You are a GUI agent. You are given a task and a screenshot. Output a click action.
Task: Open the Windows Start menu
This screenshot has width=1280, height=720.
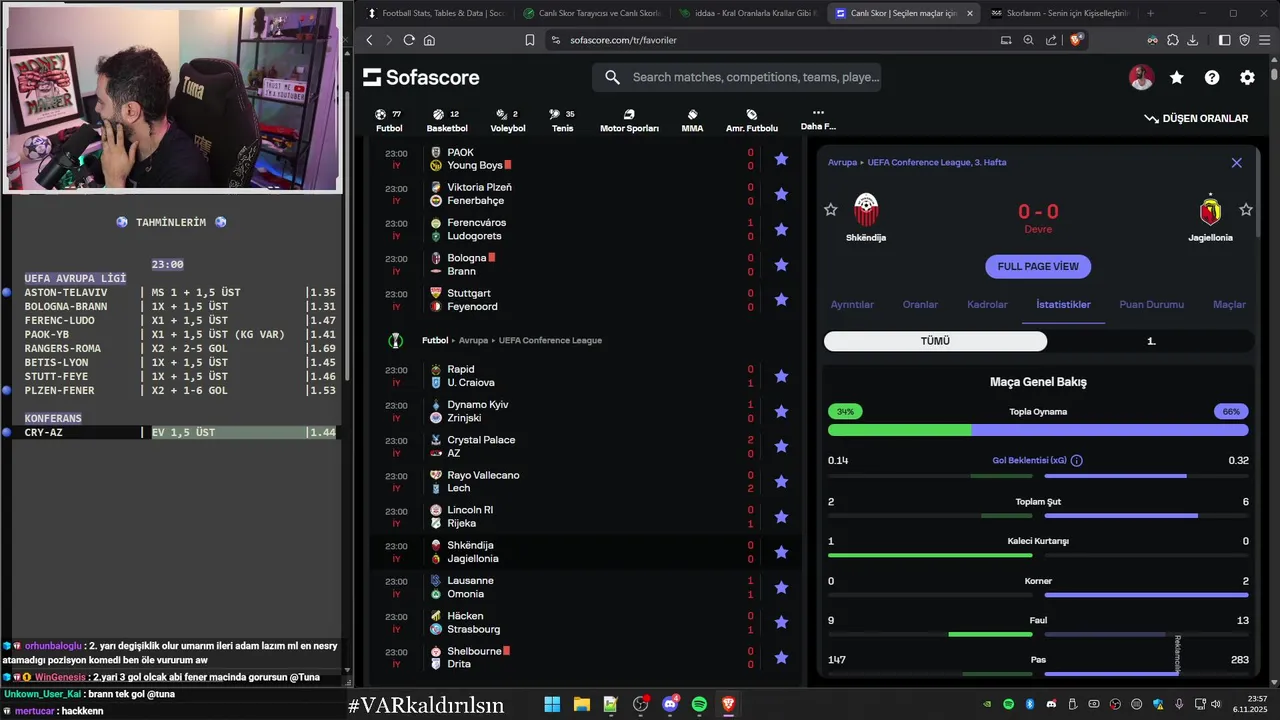(552, 704)
